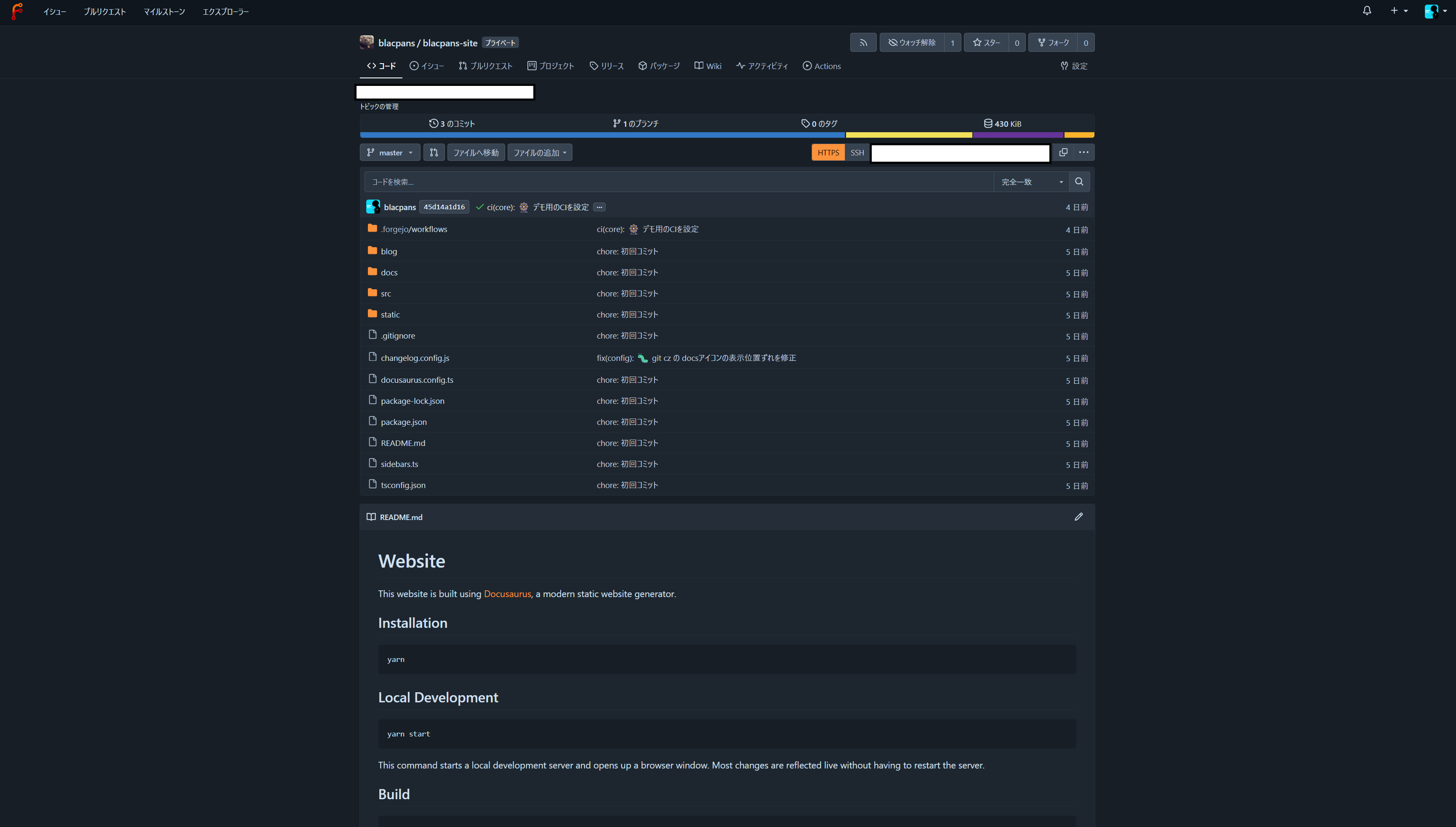The width and height of the screenshot is (1456, 827).
Task: Click the code search magnifier icon
Action: [x=1079, y=182]
